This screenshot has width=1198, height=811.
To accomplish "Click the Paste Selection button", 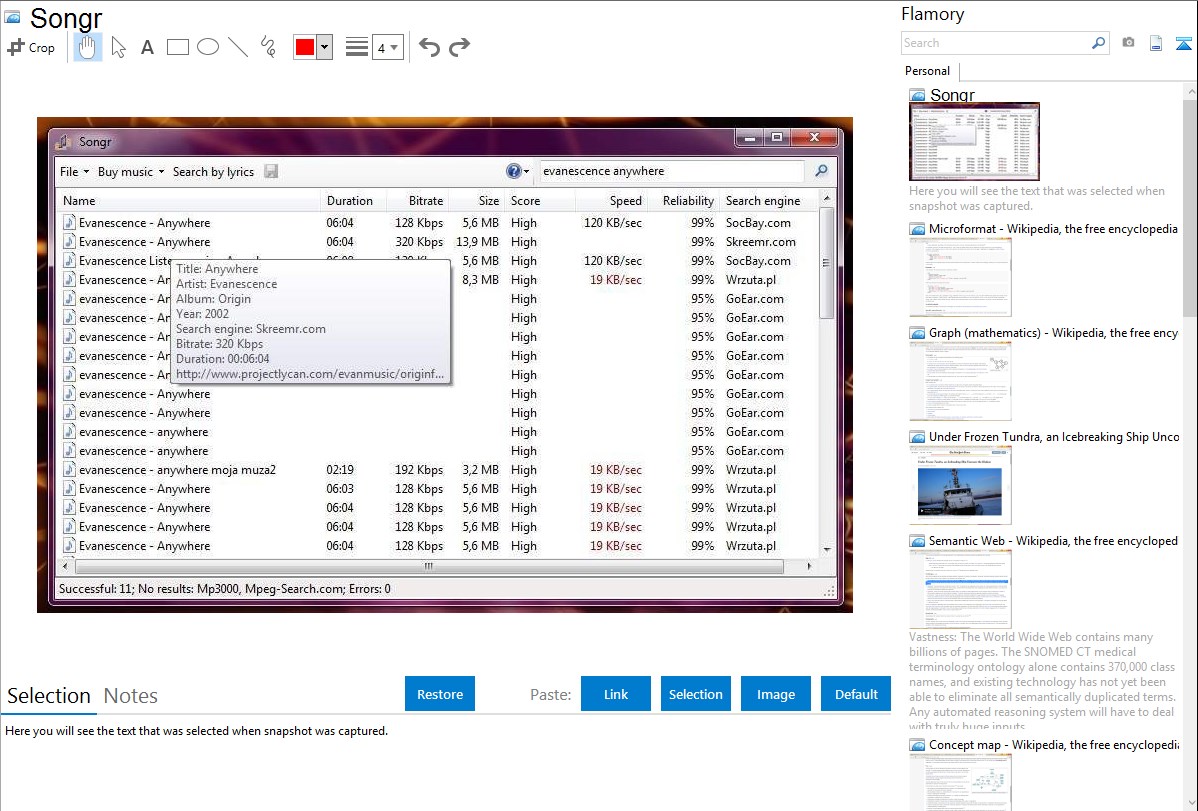I will (x=695, y=694).
